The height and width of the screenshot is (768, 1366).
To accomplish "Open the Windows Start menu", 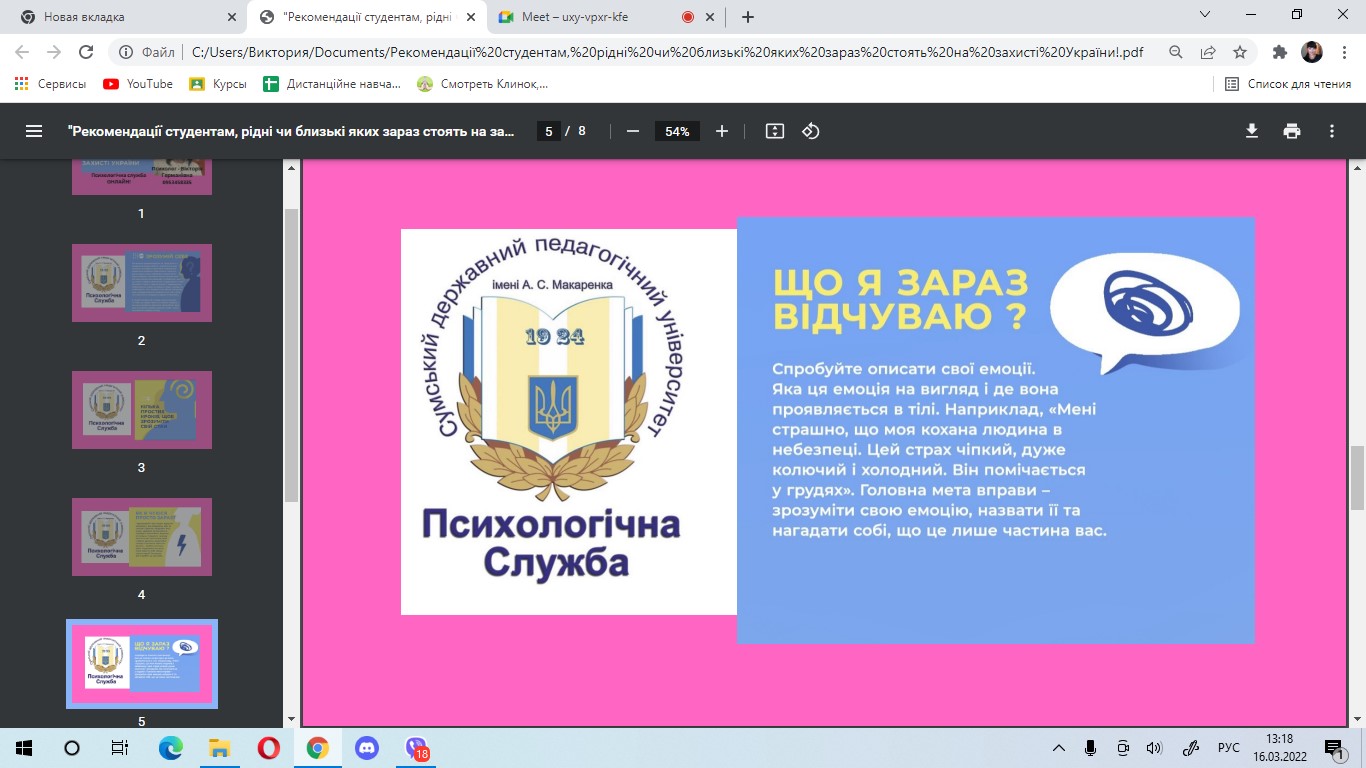I will pyautogui.click(x=24, y=748).
